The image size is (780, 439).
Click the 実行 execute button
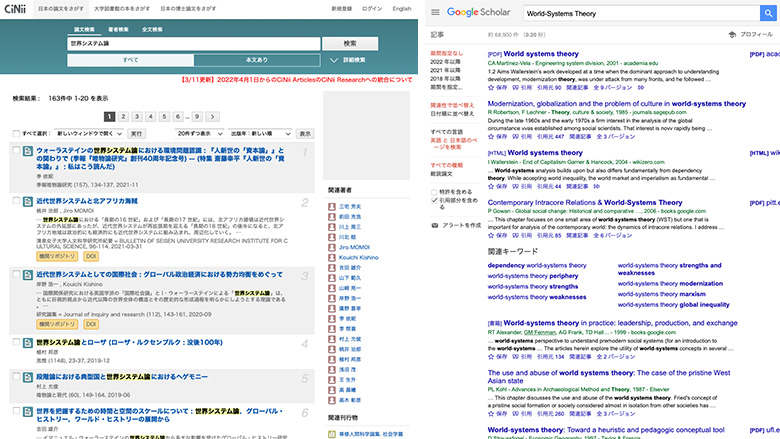pos(136,134)
